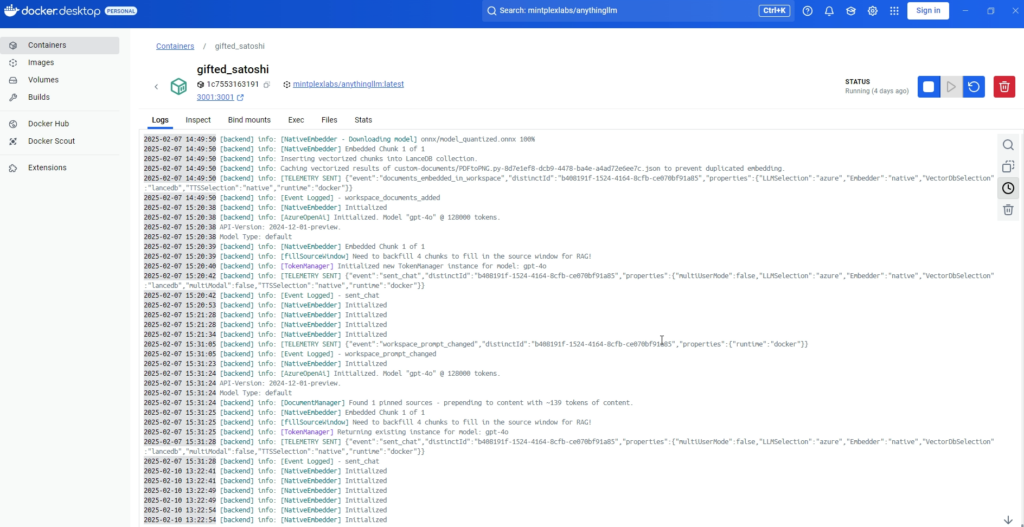
Task: Click the Sign in button
Action: [x=928, y=10]
